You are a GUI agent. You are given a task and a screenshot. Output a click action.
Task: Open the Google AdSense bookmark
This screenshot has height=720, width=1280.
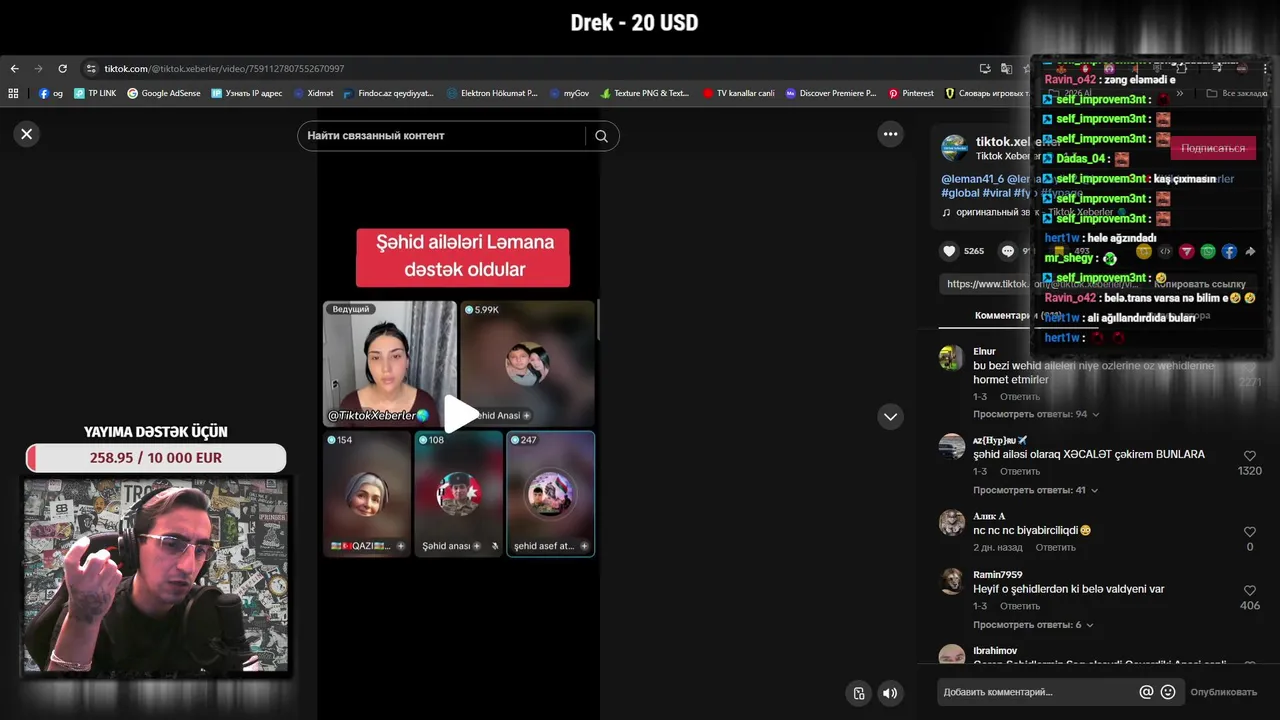point(163,93)
